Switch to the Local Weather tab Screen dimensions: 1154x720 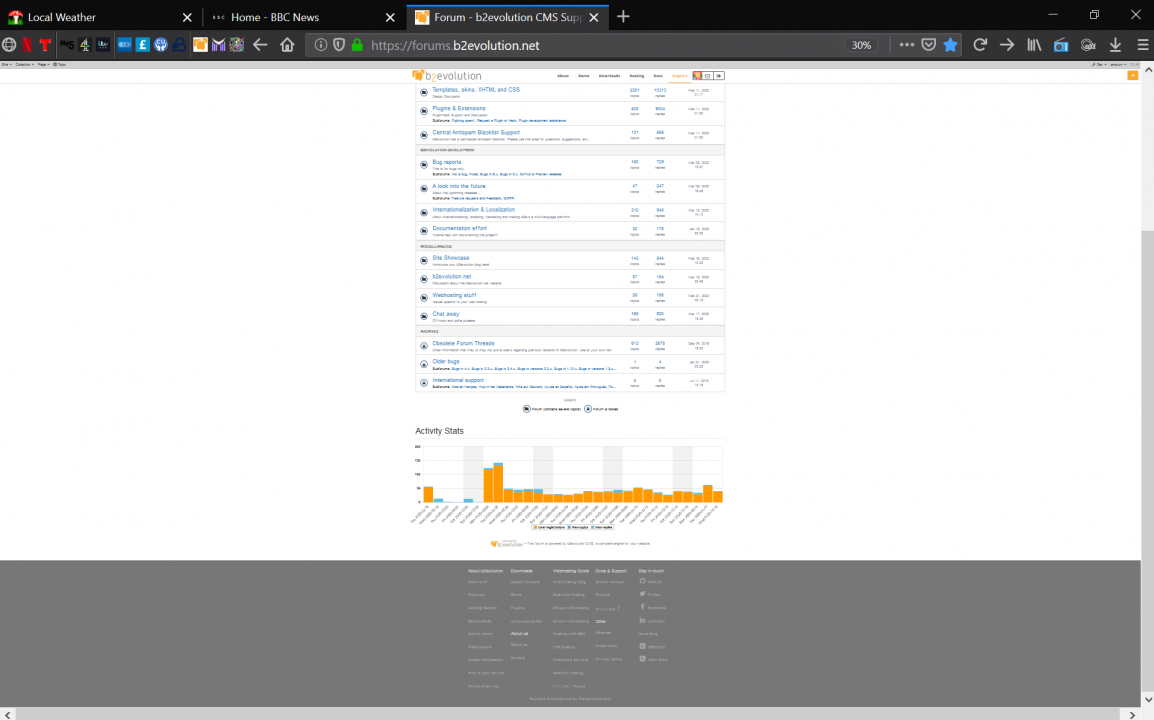click(x=102, y=17)
